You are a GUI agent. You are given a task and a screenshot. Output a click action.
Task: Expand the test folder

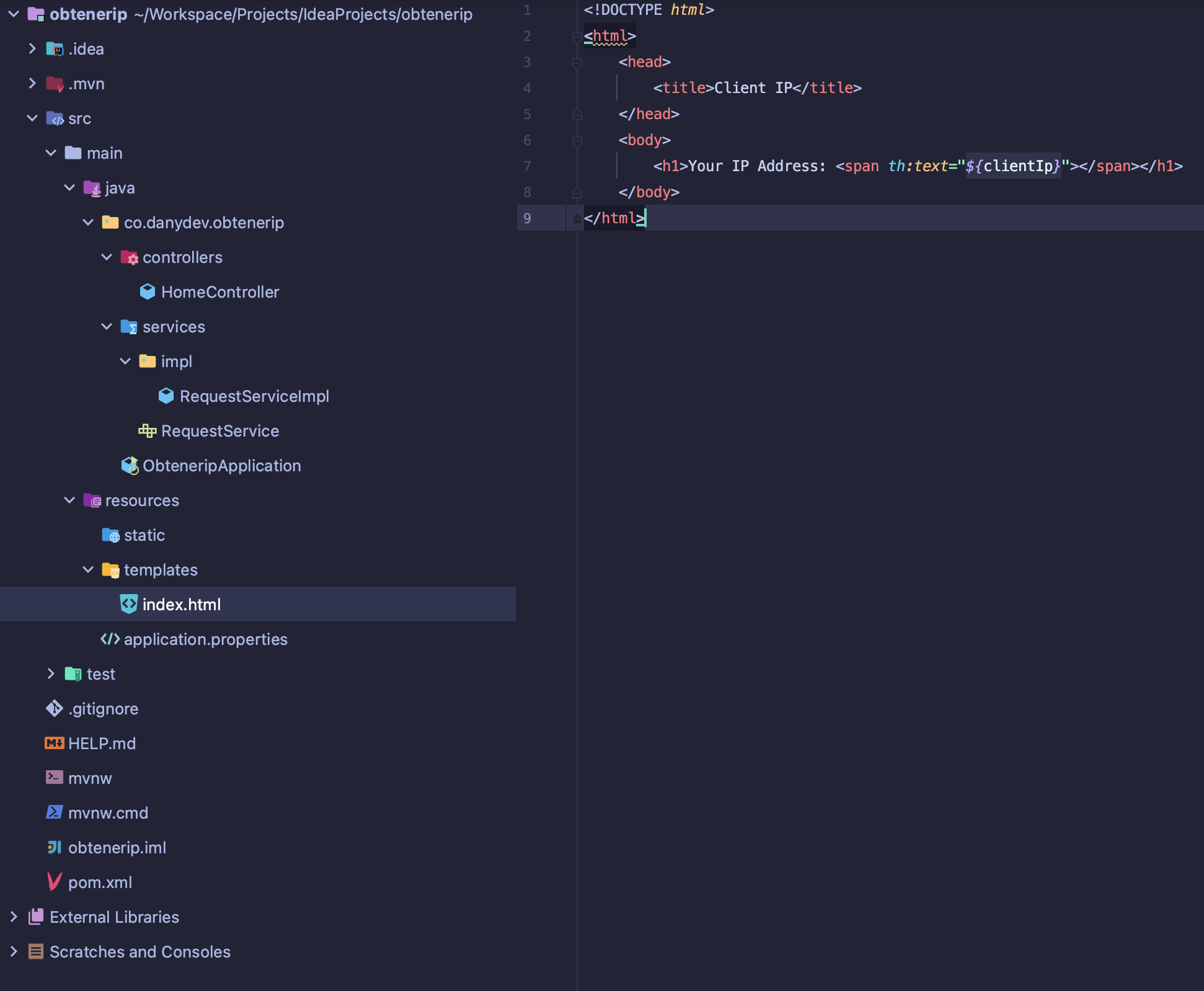pos(51,674)
